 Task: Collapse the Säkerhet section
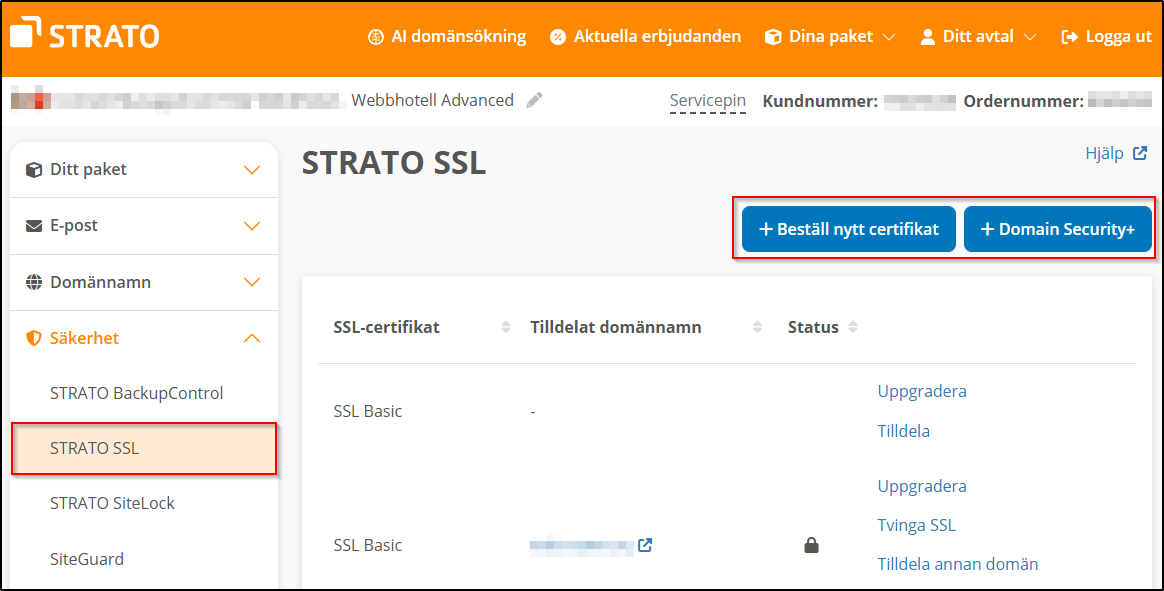point(251,338)
